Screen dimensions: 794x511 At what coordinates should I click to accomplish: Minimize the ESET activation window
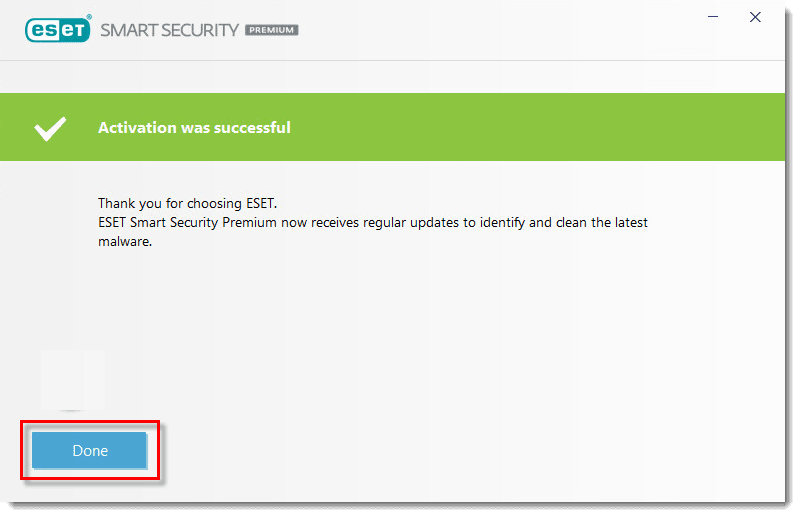713,17
